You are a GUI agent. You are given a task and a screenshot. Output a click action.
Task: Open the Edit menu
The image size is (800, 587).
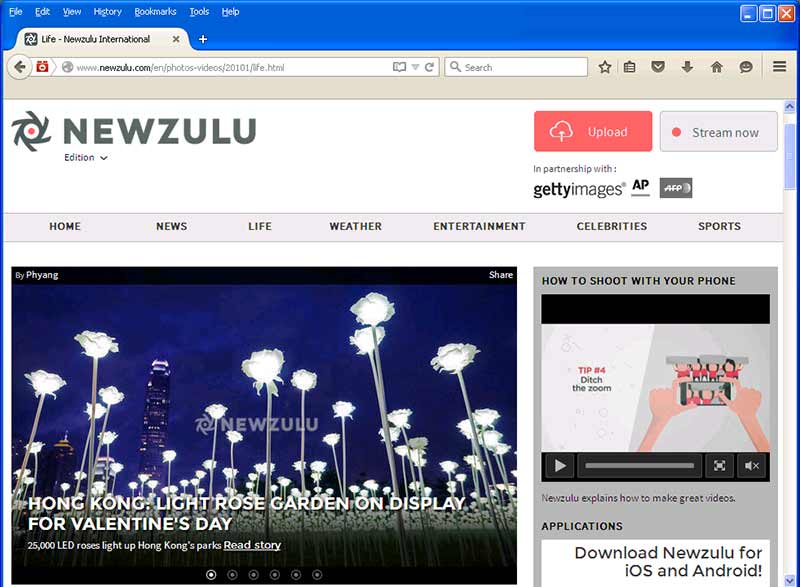pyautogui.click(x=42, y=11)
